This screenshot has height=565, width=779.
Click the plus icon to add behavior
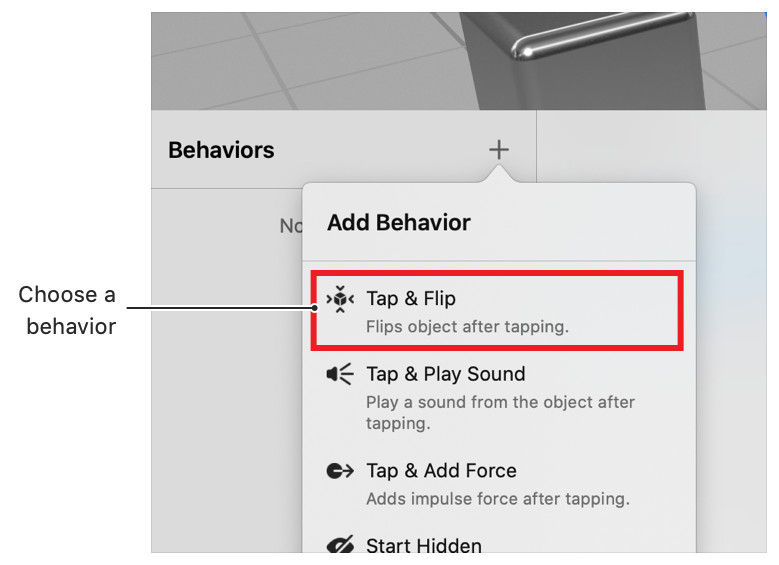(x=499, y=150)
